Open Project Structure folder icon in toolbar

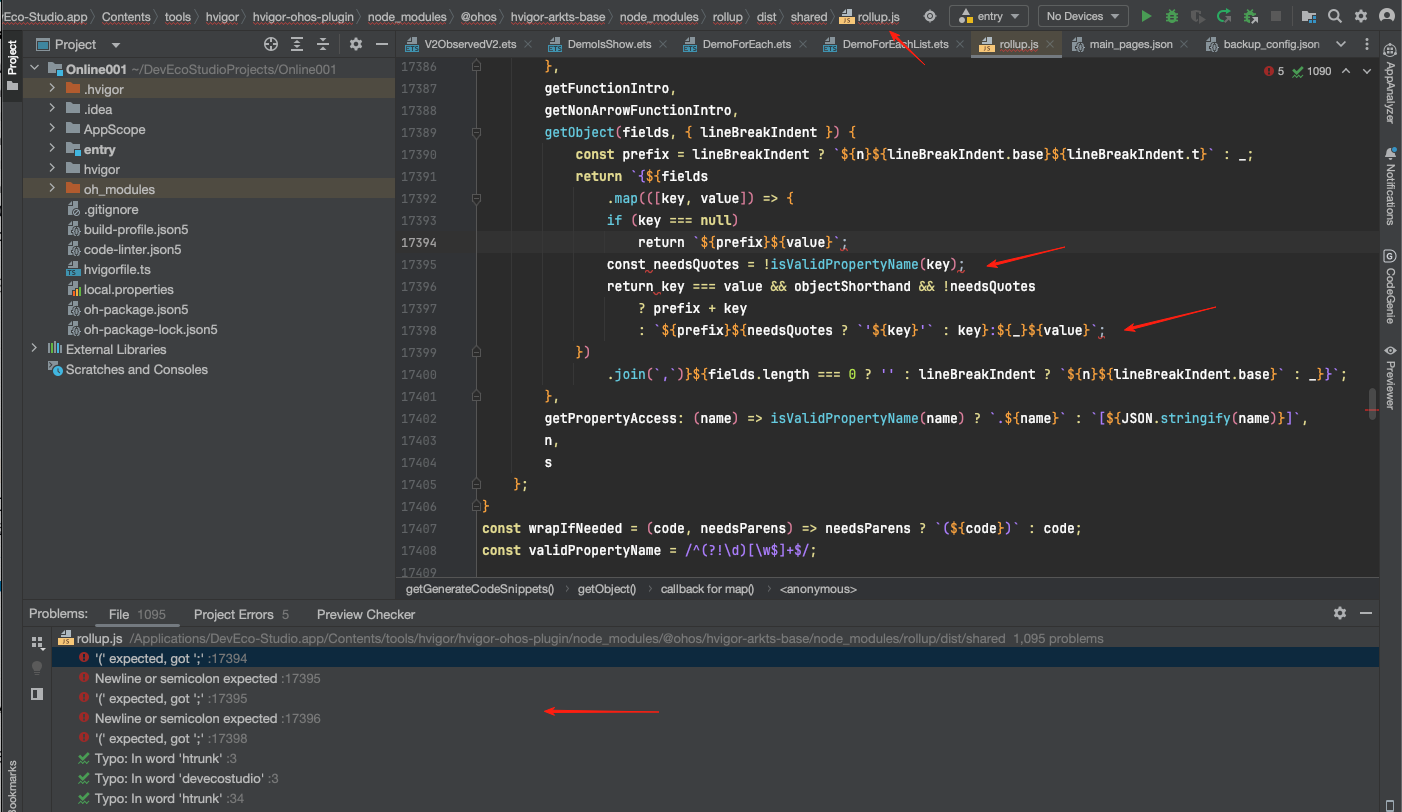(x=1309, y=16)
